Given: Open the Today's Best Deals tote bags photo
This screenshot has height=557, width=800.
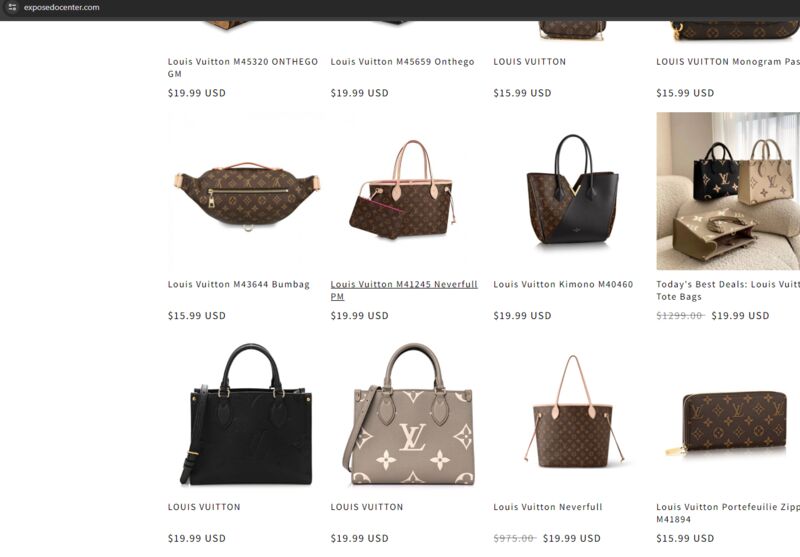Looking at the screenshot, I should point(728,192).
